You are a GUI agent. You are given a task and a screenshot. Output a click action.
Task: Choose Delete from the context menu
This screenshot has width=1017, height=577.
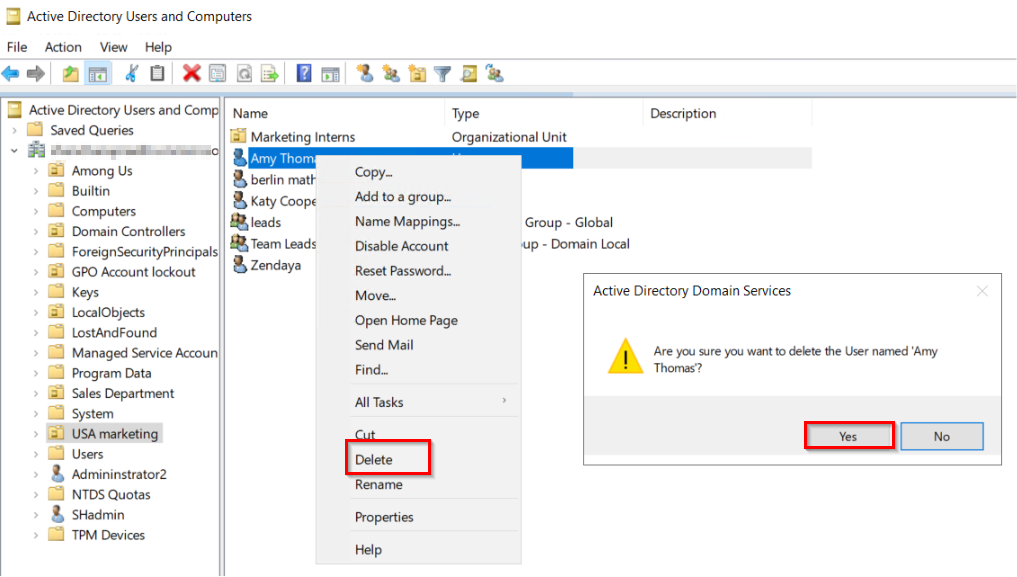click(374, 460)
